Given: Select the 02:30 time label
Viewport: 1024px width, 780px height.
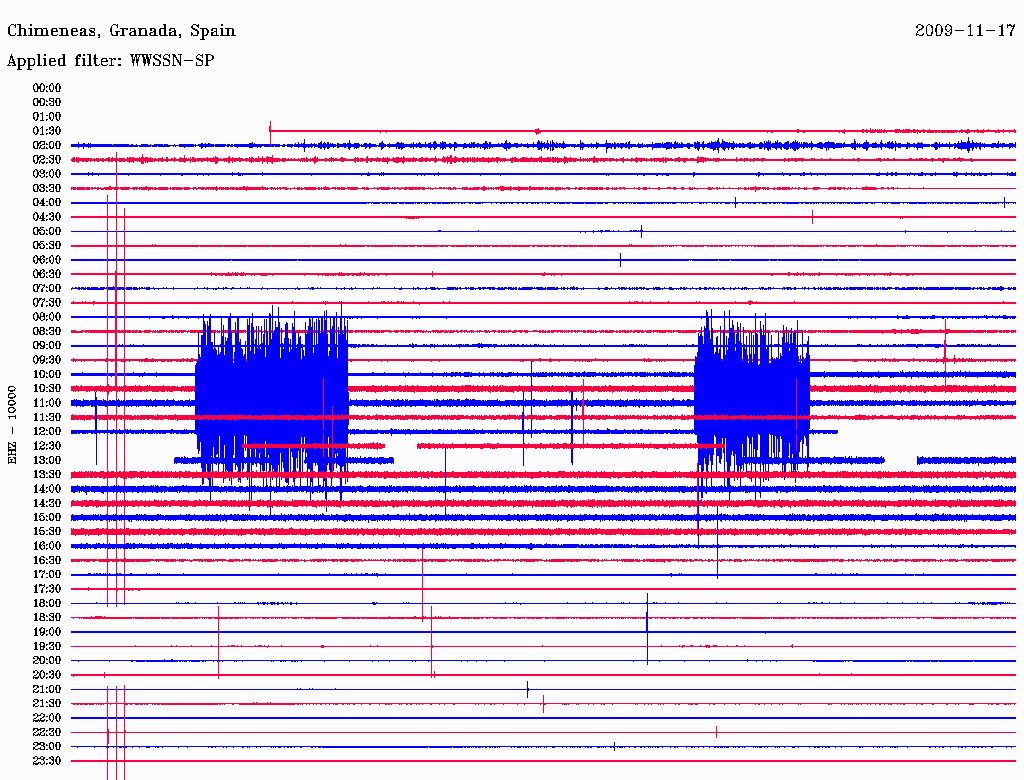Looking at the screenshot, I should (x=47, y=159).
